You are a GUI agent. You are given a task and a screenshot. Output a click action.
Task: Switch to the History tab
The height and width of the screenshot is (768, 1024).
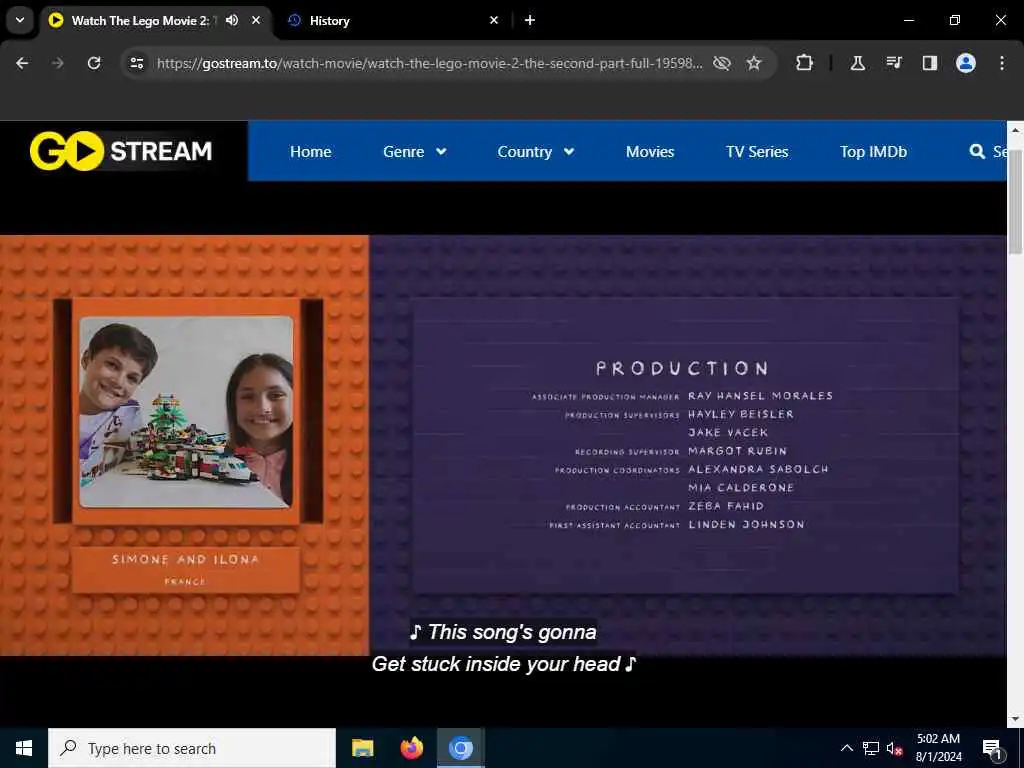tap(385, 20)
